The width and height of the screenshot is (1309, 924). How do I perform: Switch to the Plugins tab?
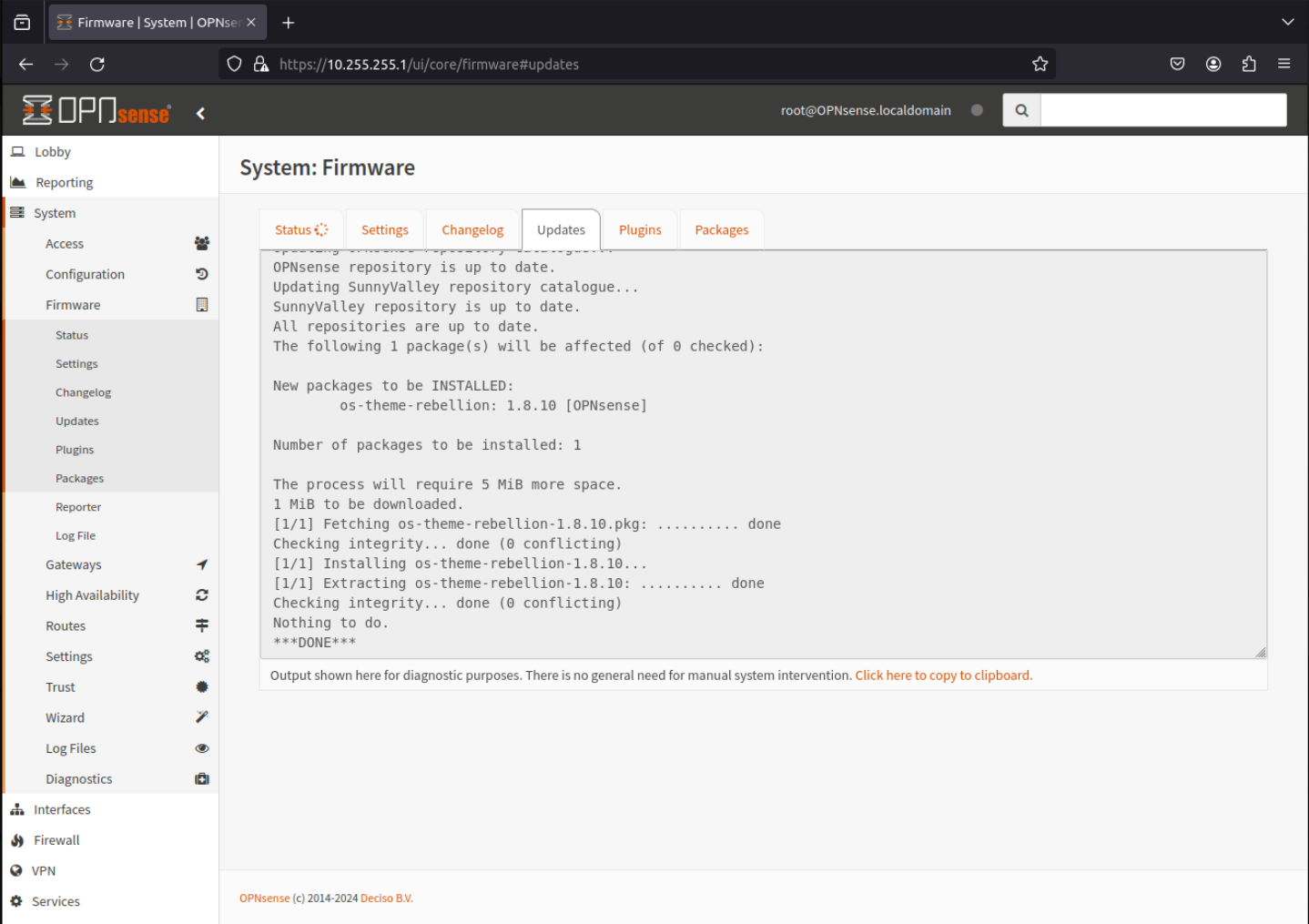click(640, 229)
